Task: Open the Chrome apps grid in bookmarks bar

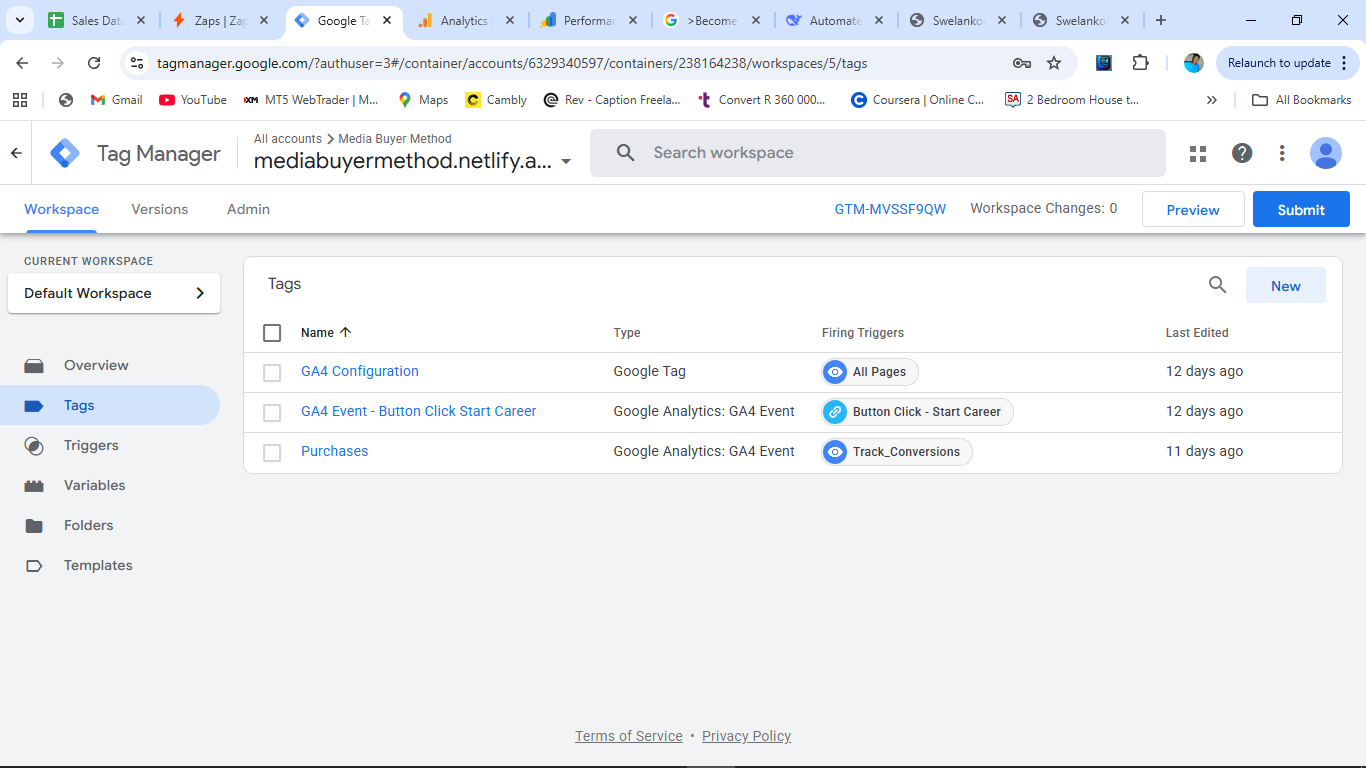Action: click(19, 100)
